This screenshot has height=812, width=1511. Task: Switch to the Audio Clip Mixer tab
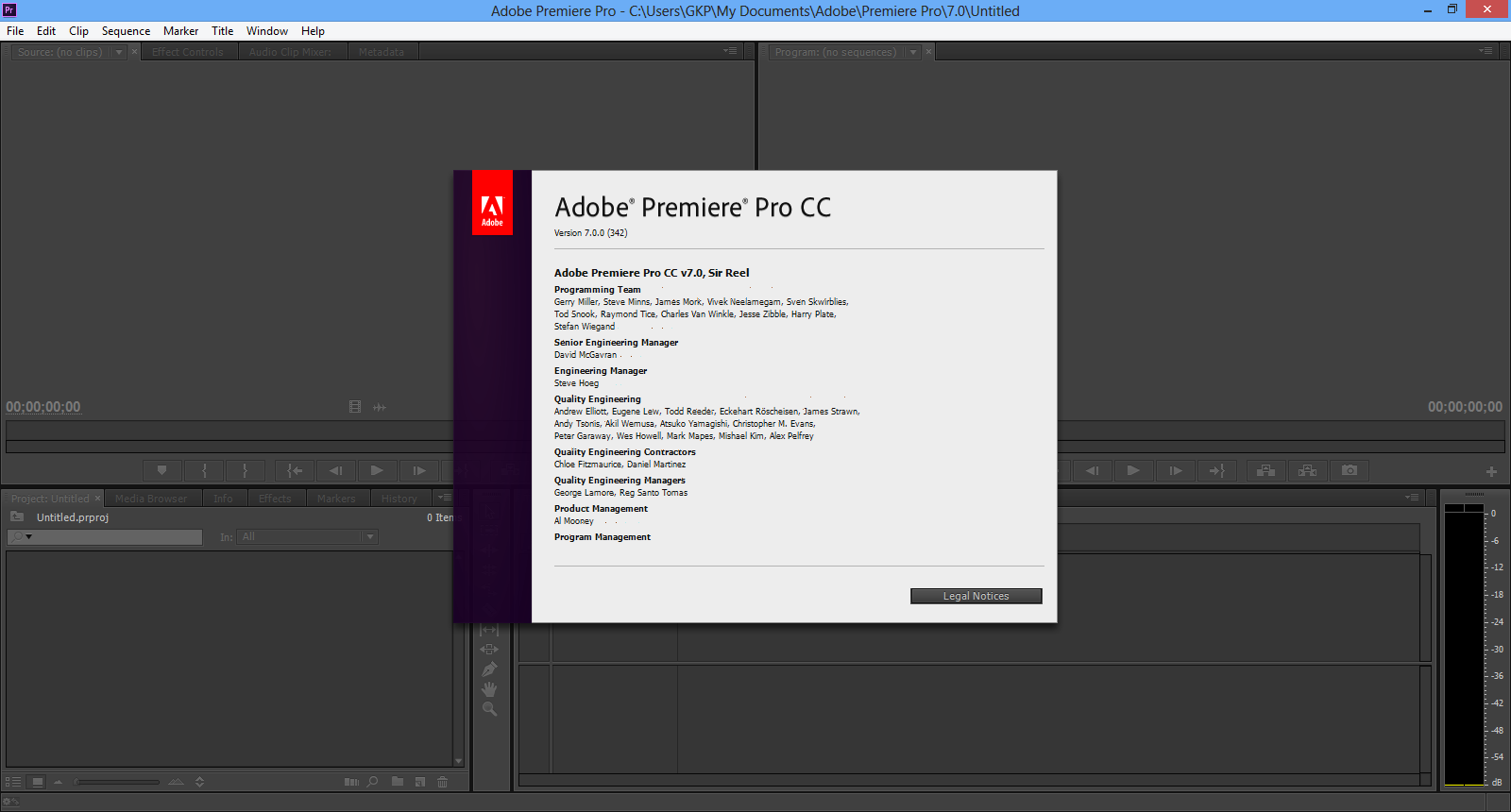click(291, 52)
